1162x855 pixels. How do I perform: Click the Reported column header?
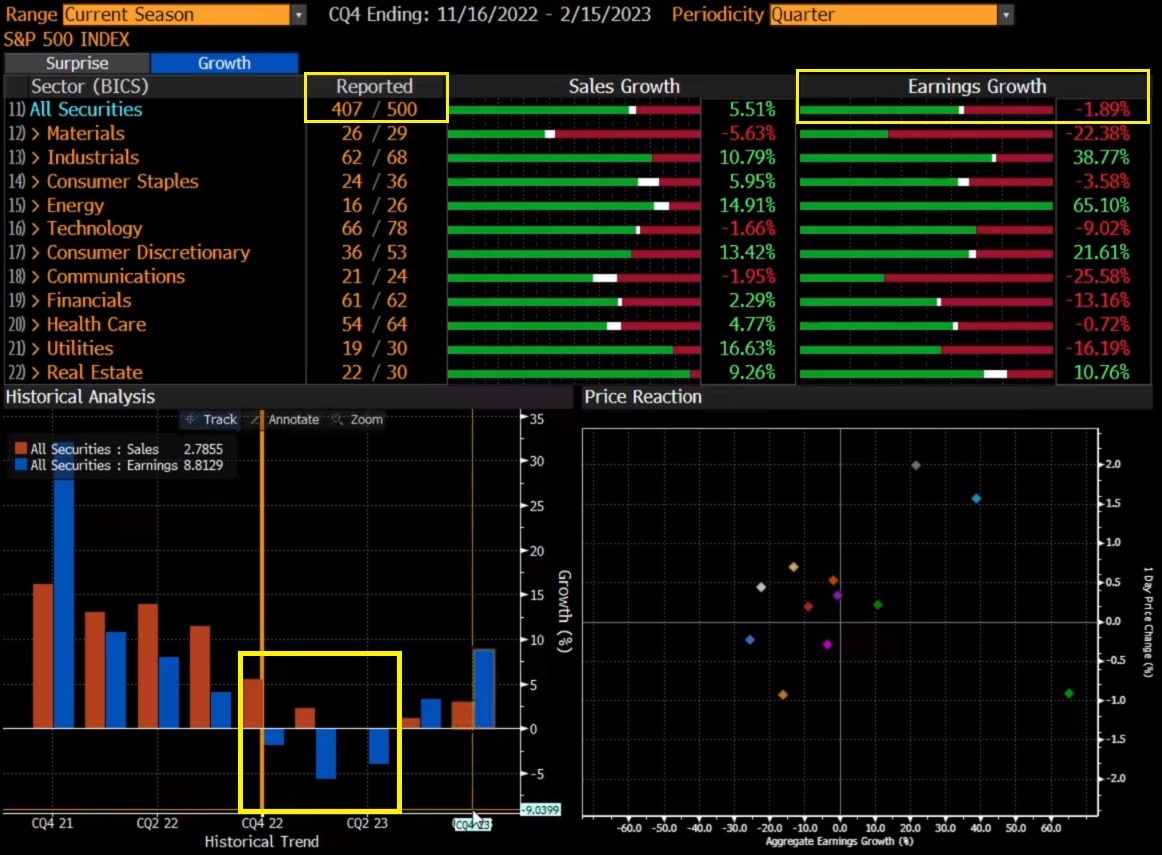tap(374, 87)
